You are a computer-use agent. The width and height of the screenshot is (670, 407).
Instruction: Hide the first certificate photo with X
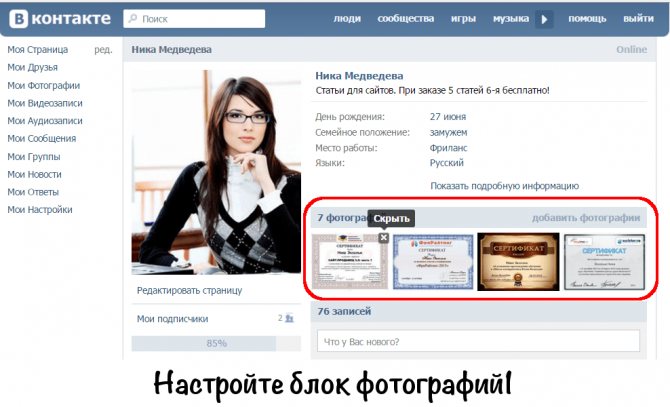coord(384,237)
